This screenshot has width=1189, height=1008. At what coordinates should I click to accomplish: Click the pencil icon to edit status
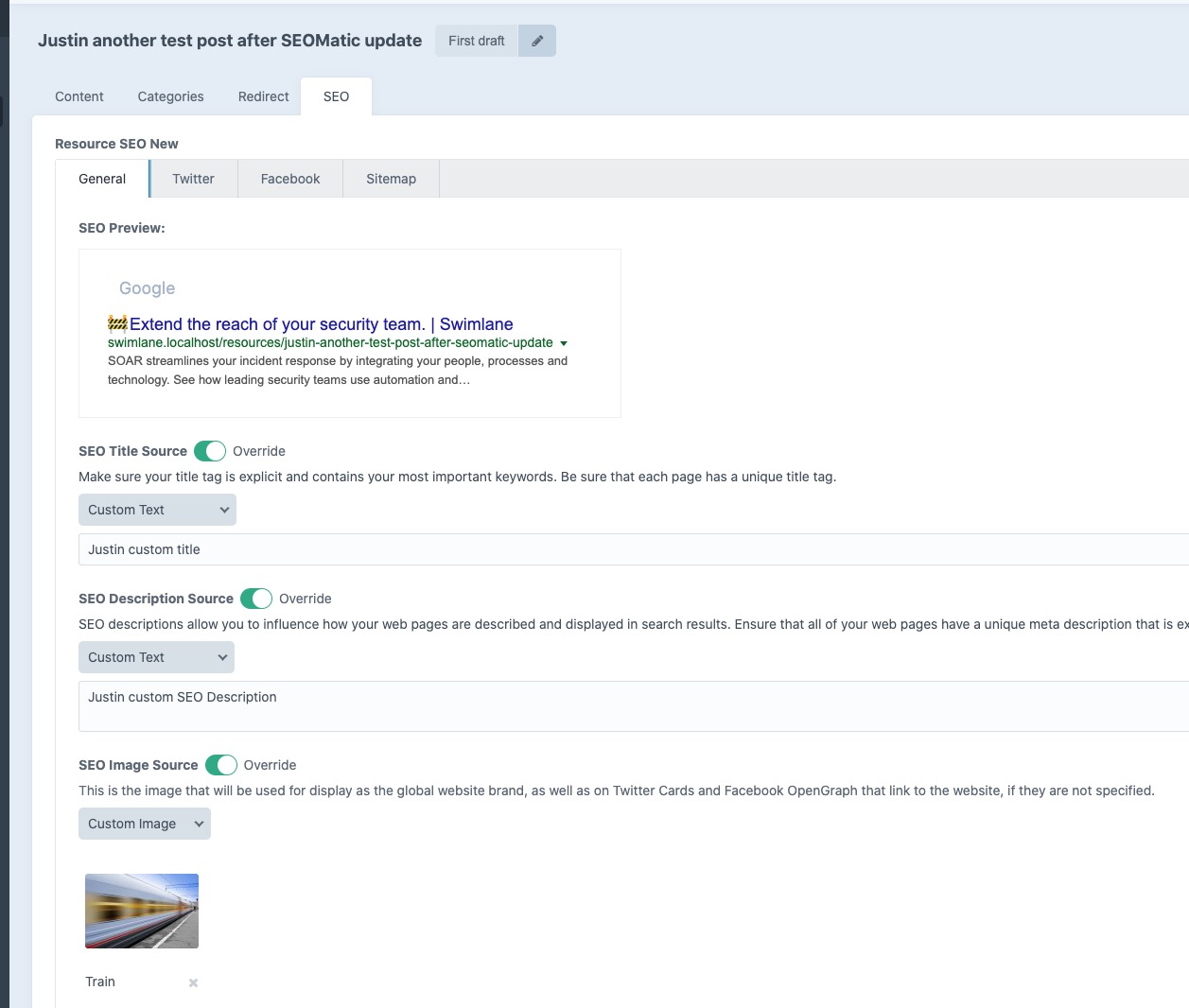[536, 41]
